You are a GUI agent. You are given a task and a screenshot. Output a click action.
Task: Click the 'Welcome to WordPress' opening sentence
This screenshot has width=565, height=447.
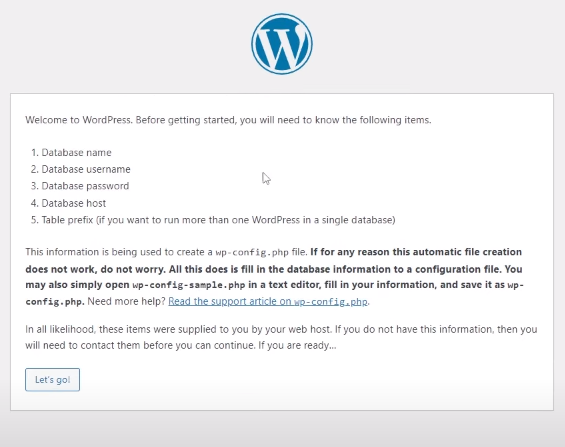coord(228,120)
